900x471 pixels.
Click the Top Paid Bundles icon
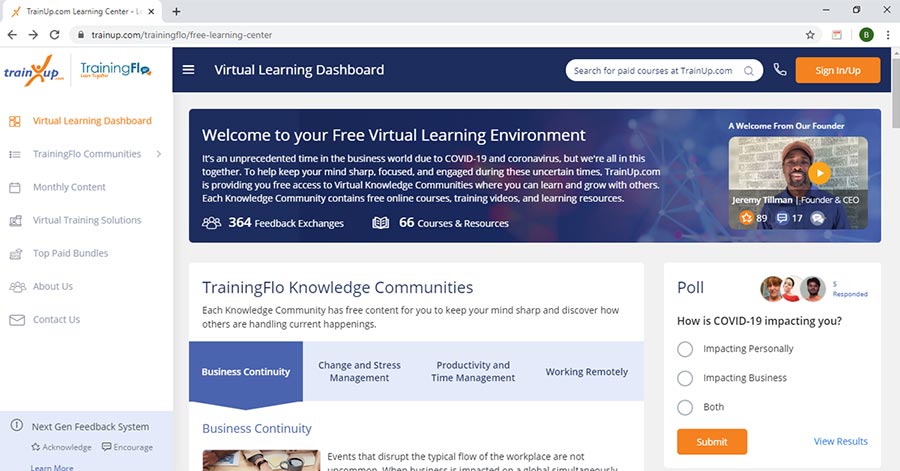(x=15, y=254)
